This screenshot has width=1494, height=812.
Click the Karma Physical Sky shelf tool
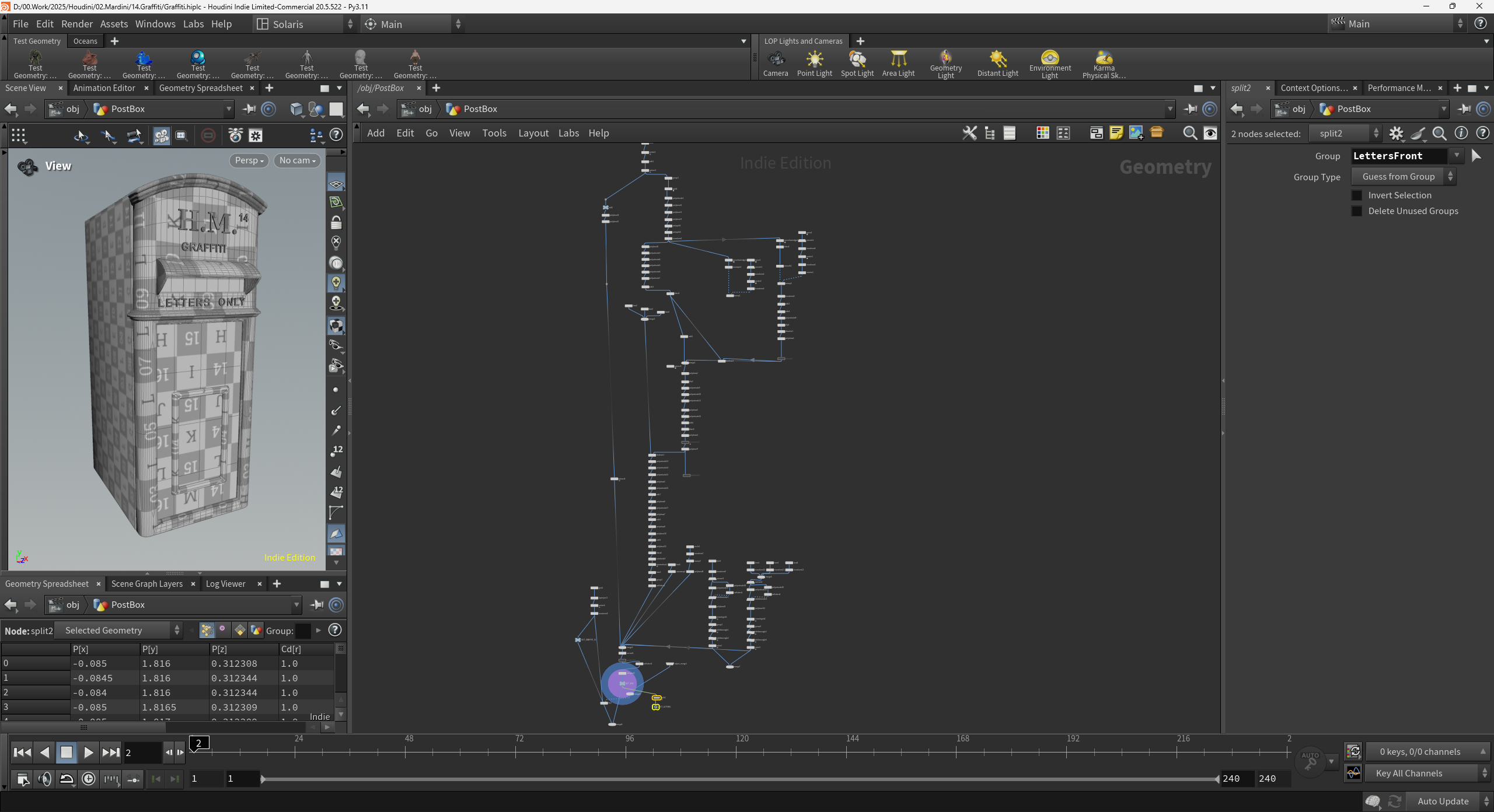1104,64
